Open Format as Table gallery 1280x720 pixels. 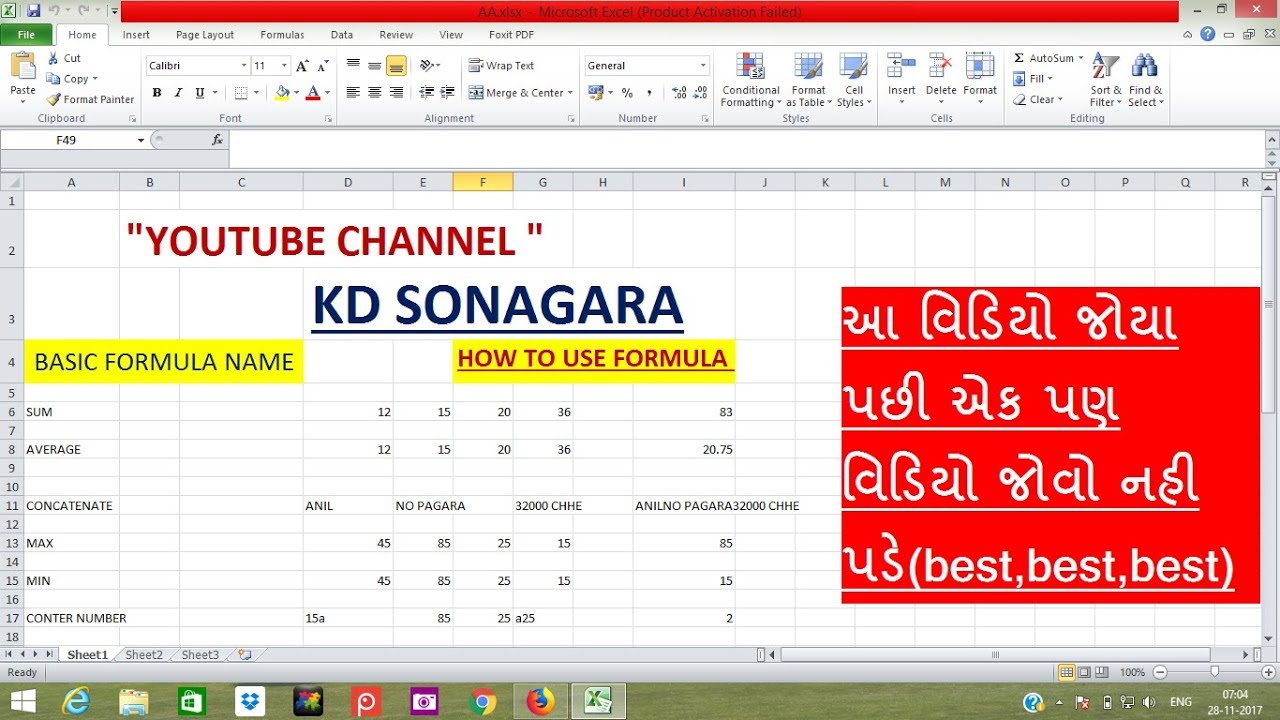click(x=808, y=80)
